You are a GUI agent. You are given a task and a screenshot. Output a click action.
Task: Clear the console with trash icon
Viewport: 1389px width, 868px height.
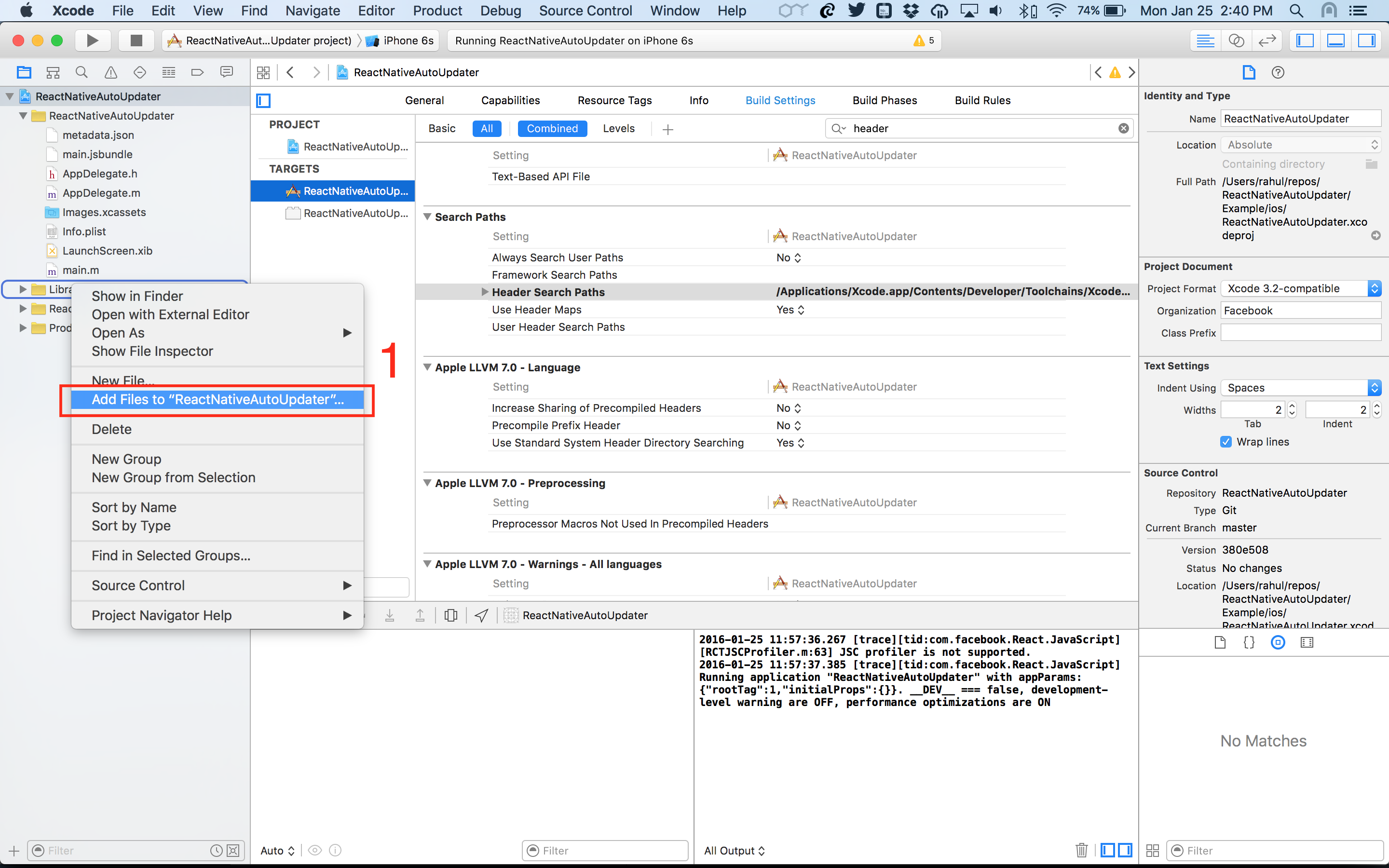coord(1081,850)
